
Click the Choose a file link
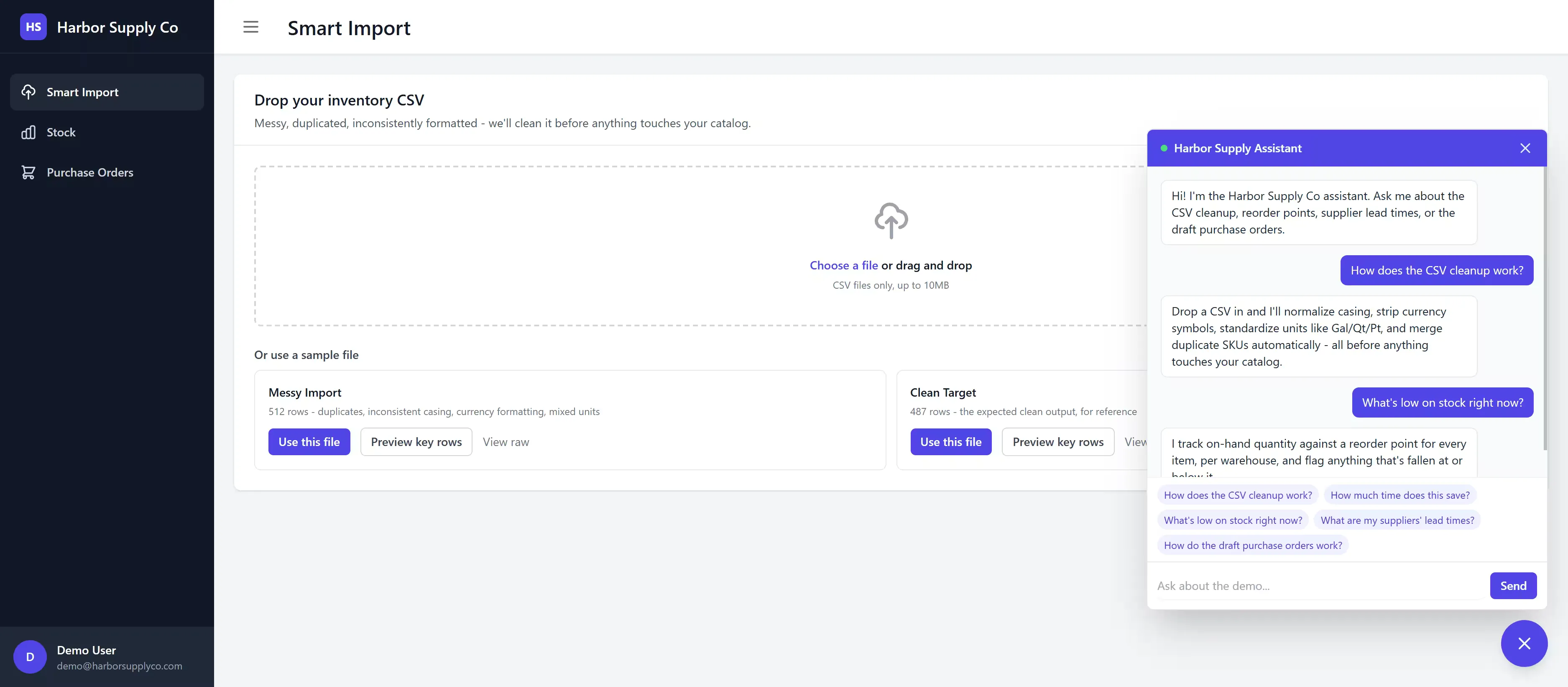[x=843, y=265]
